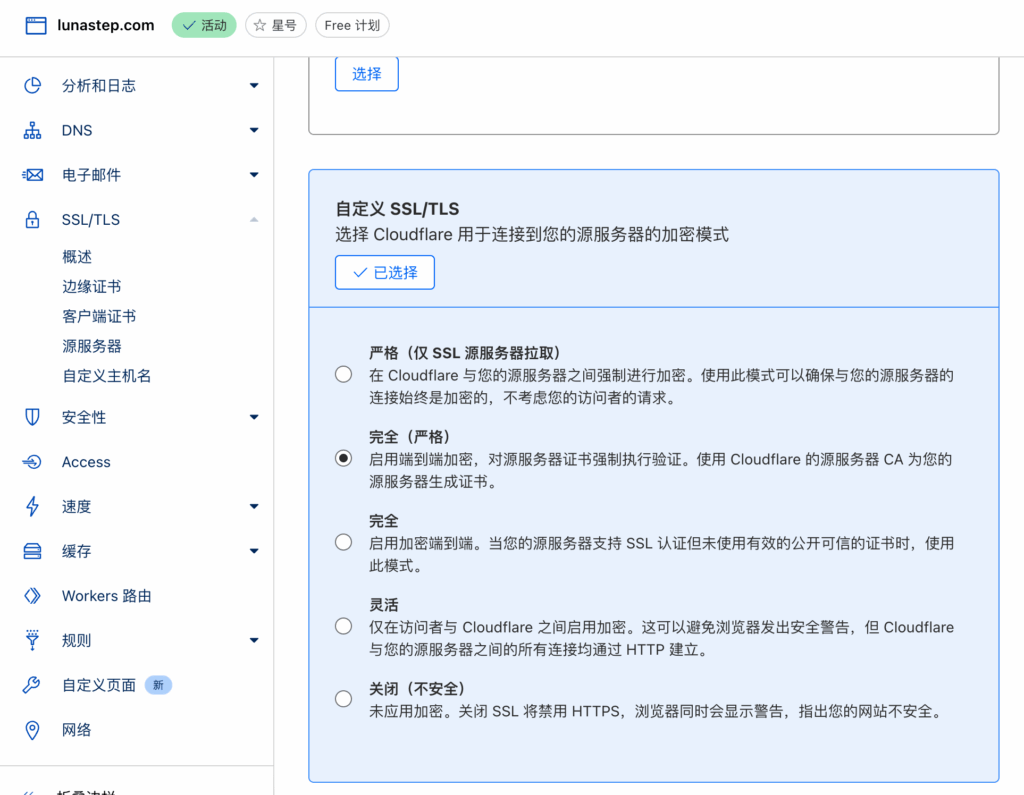Click the 电子邮件 sidebar label

point(91,175)
